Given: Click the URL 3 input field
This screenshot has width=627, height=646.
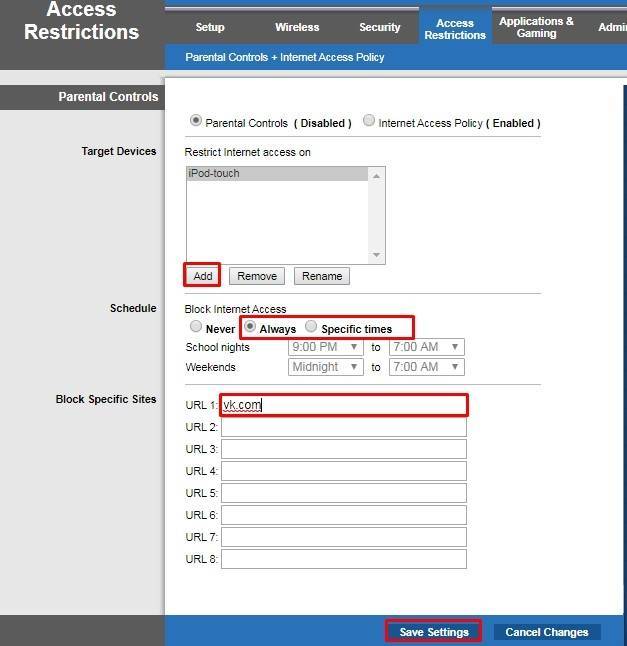Looking at the screenshot, I should pyautogui.click(x=344, y=449).
